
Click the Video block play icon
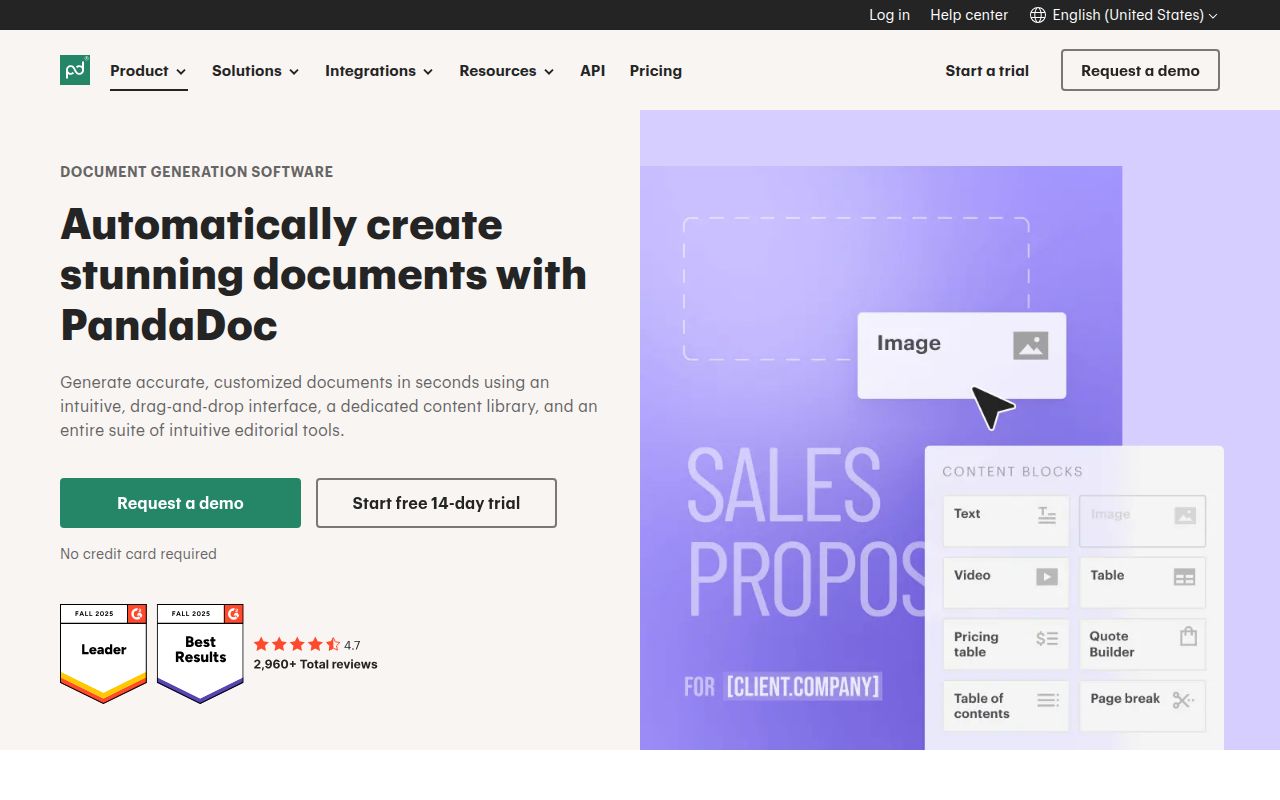(x=1047, y=576)
